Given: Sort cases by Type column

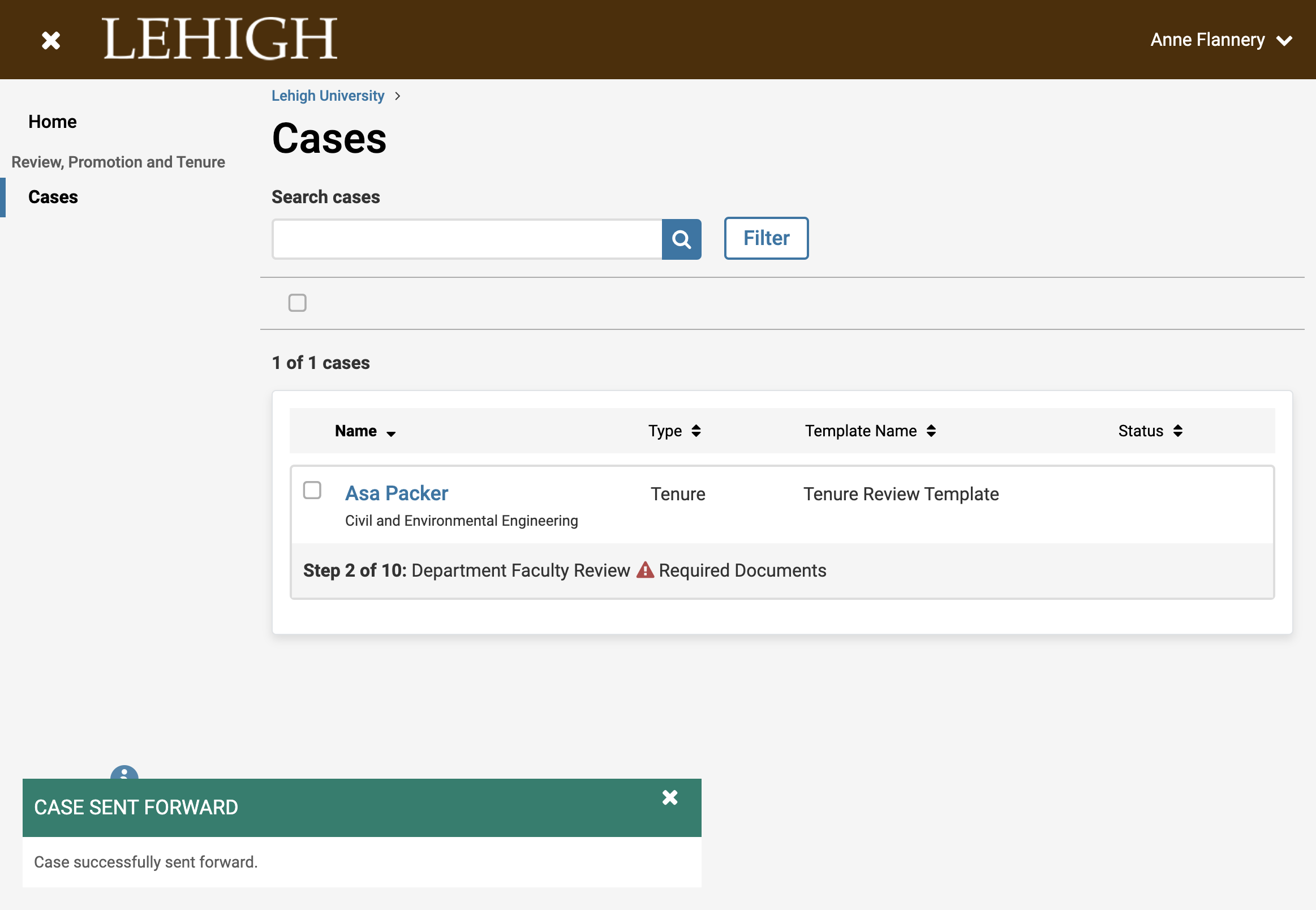Looking at the screenshot, I should pos(674,431).
